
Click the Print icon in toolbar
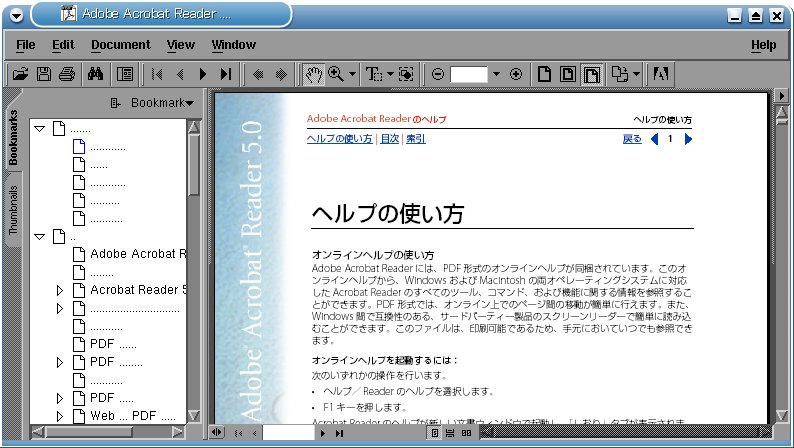point(67,74)
